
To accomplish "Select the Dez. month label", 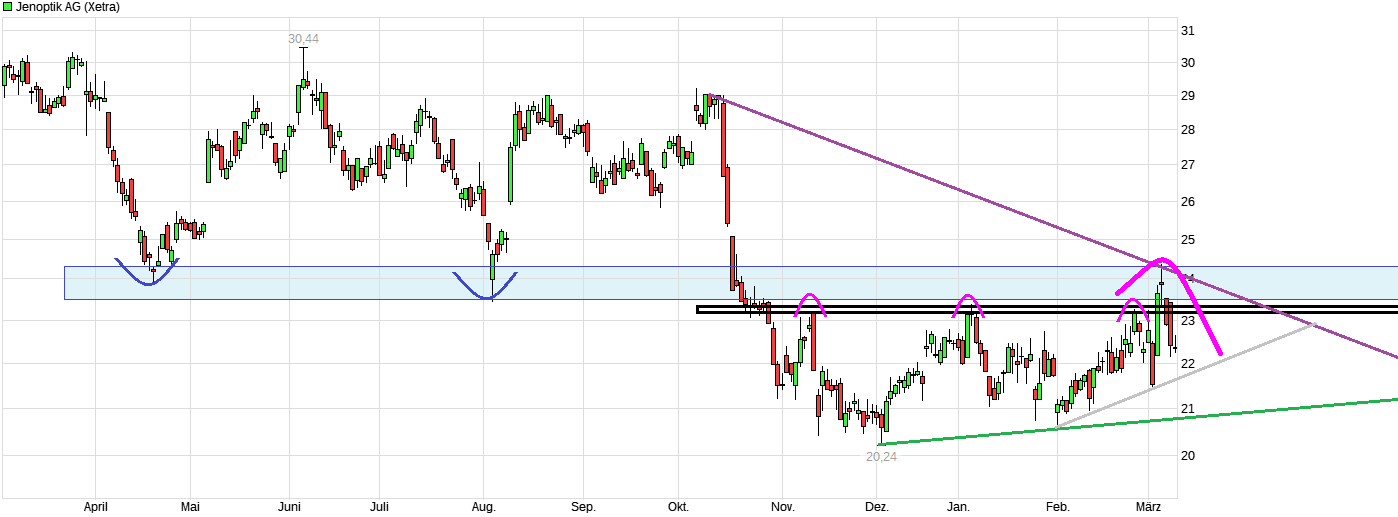I will [x=877, y=508].
